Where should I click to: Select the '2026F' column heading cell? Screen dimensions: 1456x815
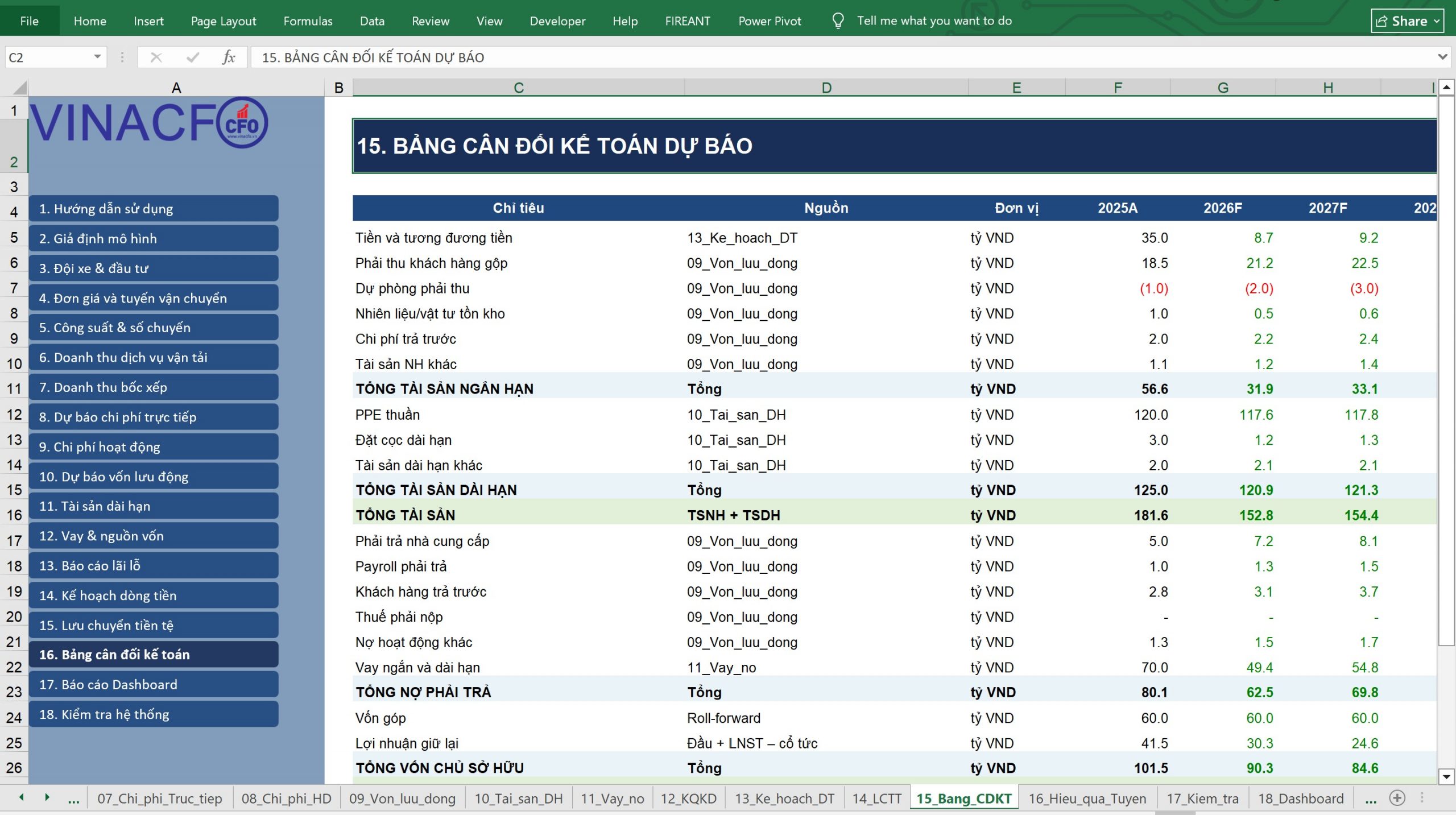[1223, 208]
